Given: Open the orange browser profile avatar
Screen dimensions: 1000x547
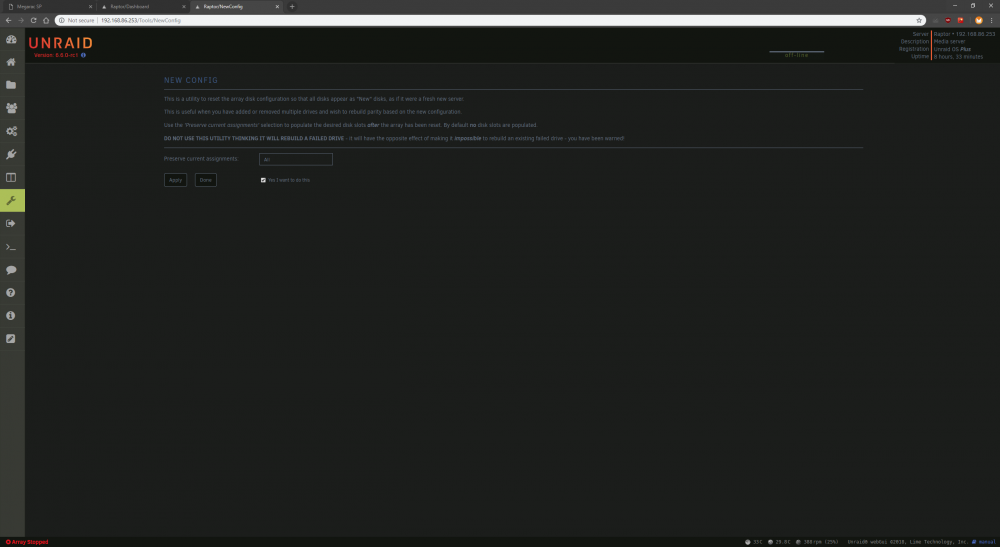Looking at the screenshot, I should (x=978, y=20).
